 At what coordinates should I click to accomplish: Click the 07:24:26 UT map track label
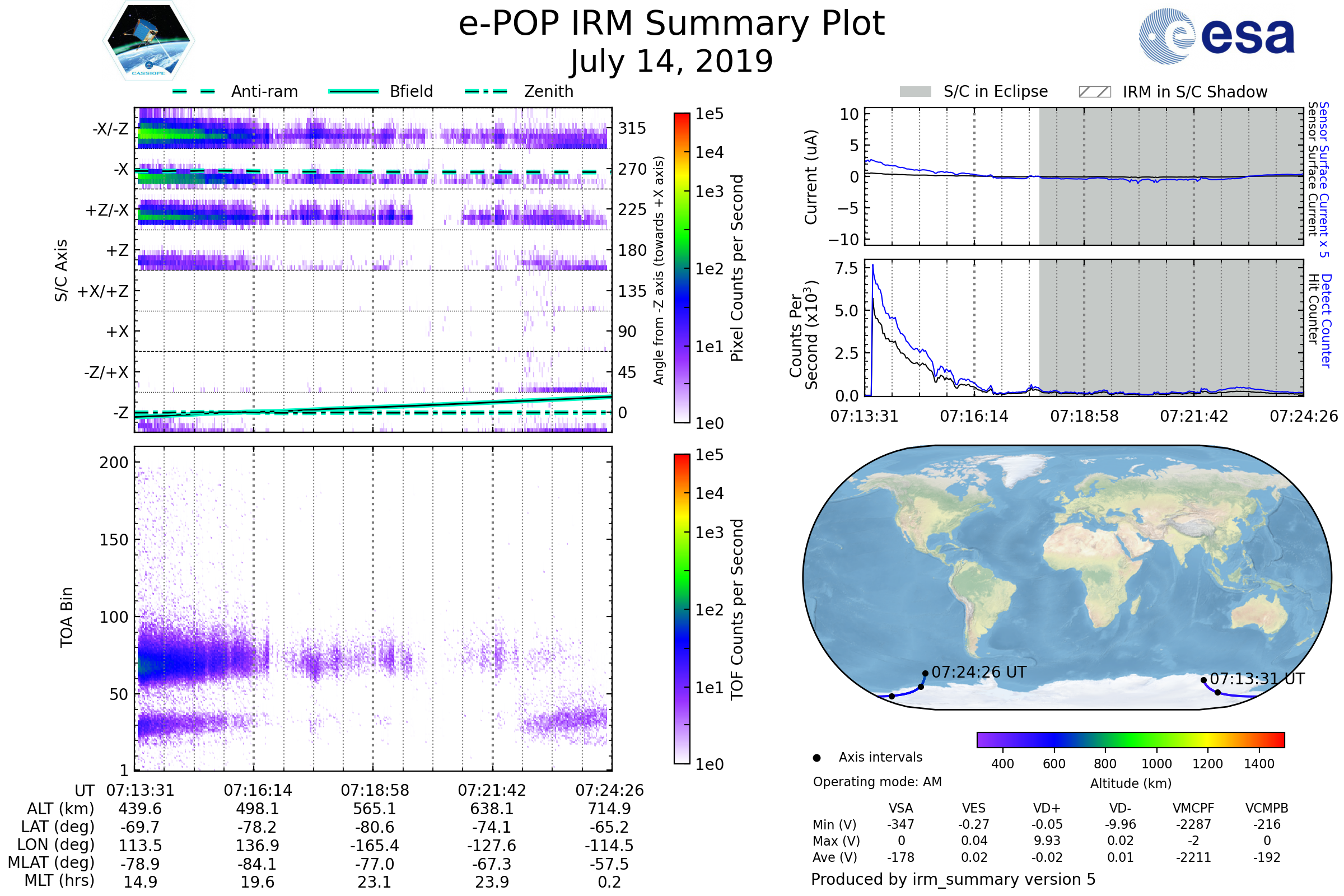coord(978,672)
